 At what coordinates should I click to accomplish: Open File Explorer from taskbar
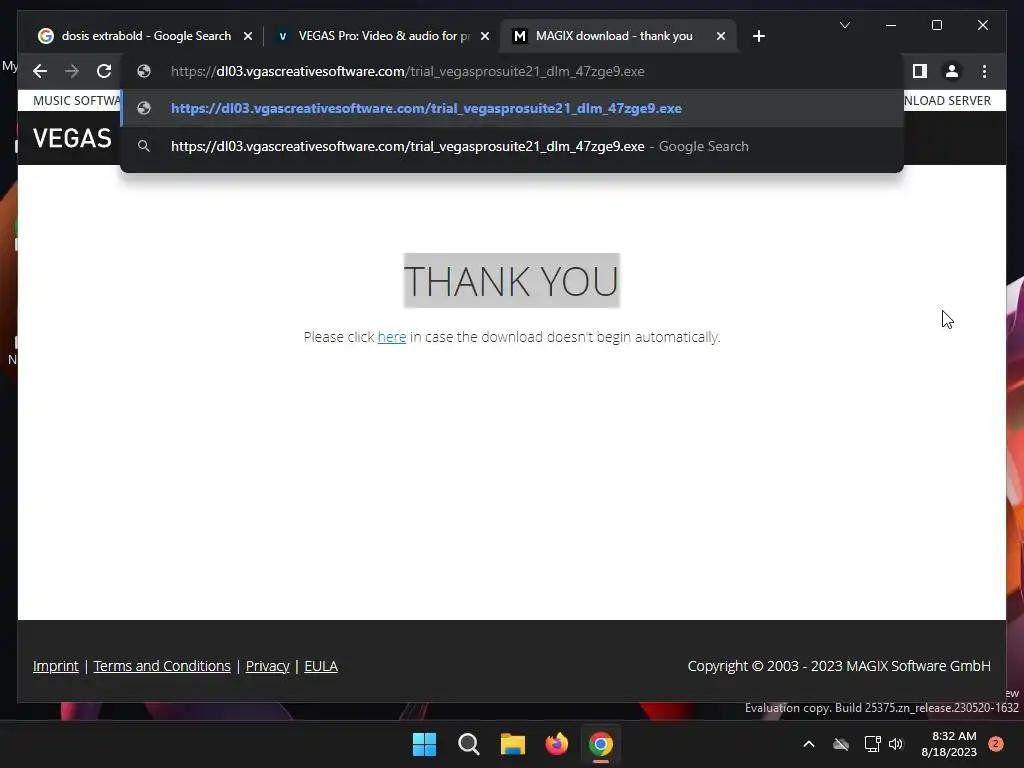[x=513, y=744]
